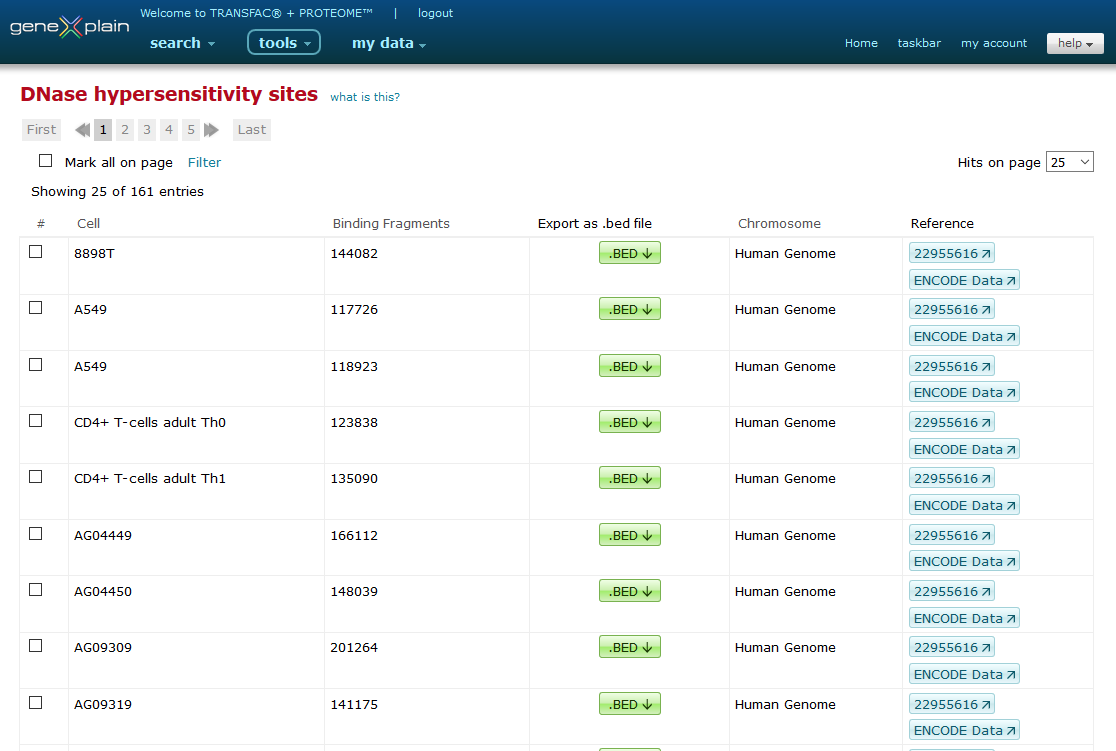The height and width of the screenshot is (751, 1116).
Task: Tick checkbox for CD4+ T-cells adult Th0
Action: click(36, 421)
